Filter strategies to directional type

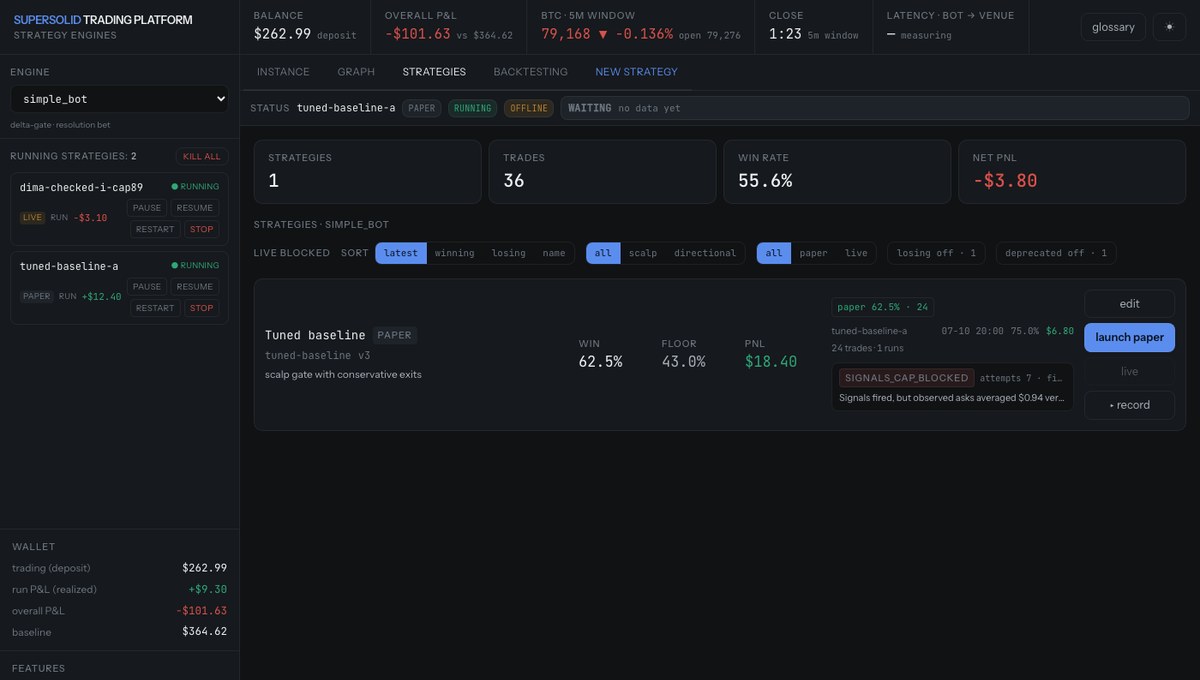pos(705,253)
